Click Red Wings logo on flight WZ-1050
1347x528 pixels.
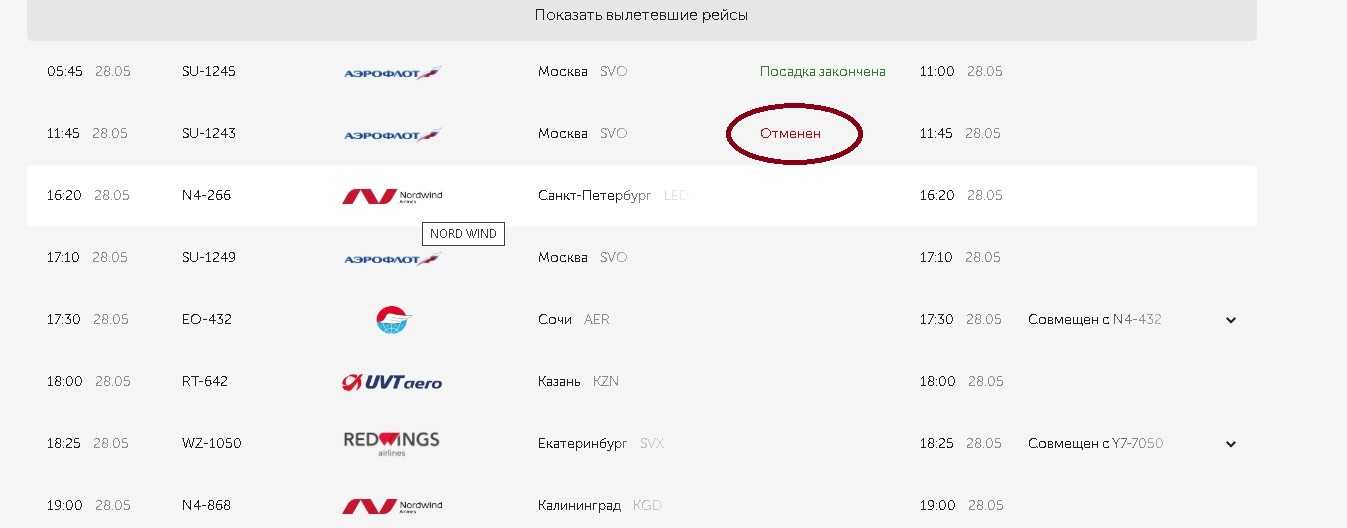[392, 443]
